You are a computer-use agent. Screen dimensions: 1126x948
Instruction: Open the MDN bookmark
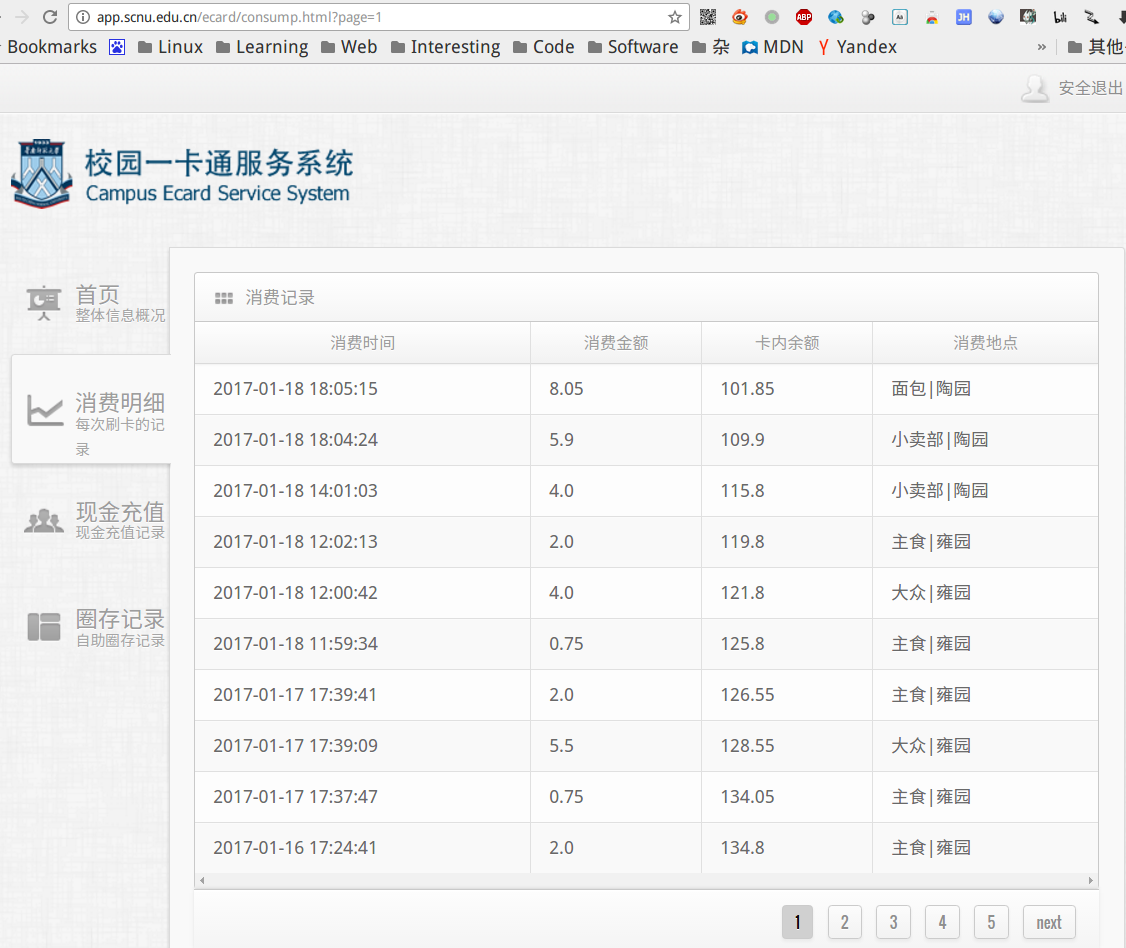(773, 47)
